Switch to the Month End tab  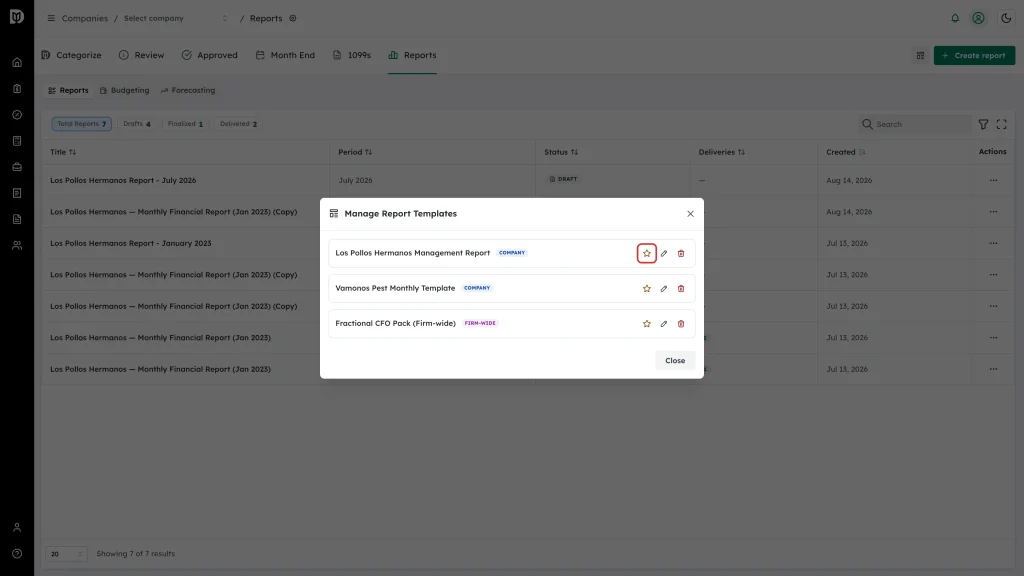(285, 56)
